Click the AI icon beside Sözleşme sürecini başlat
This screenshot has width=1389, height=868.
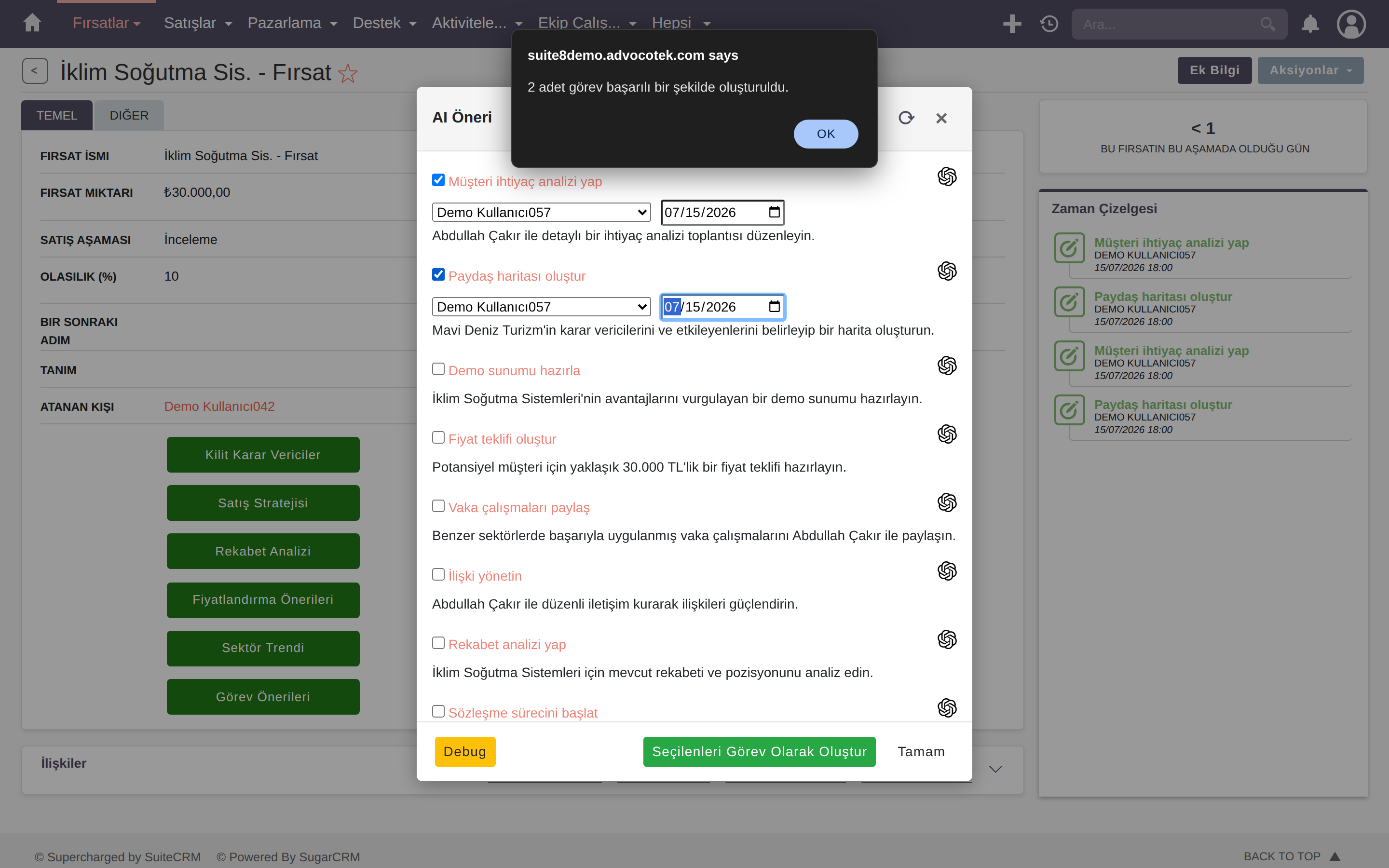947,708
